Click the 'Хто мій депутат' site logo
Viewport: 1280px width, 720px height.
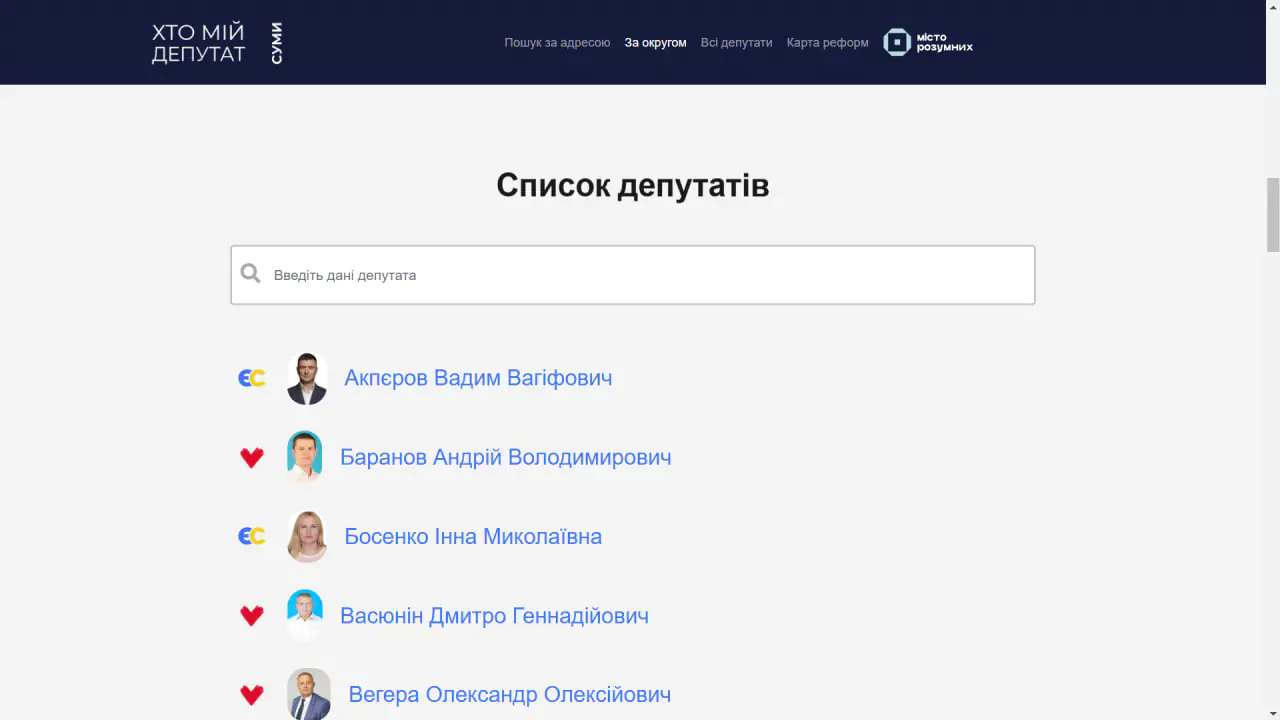(217, 43)
